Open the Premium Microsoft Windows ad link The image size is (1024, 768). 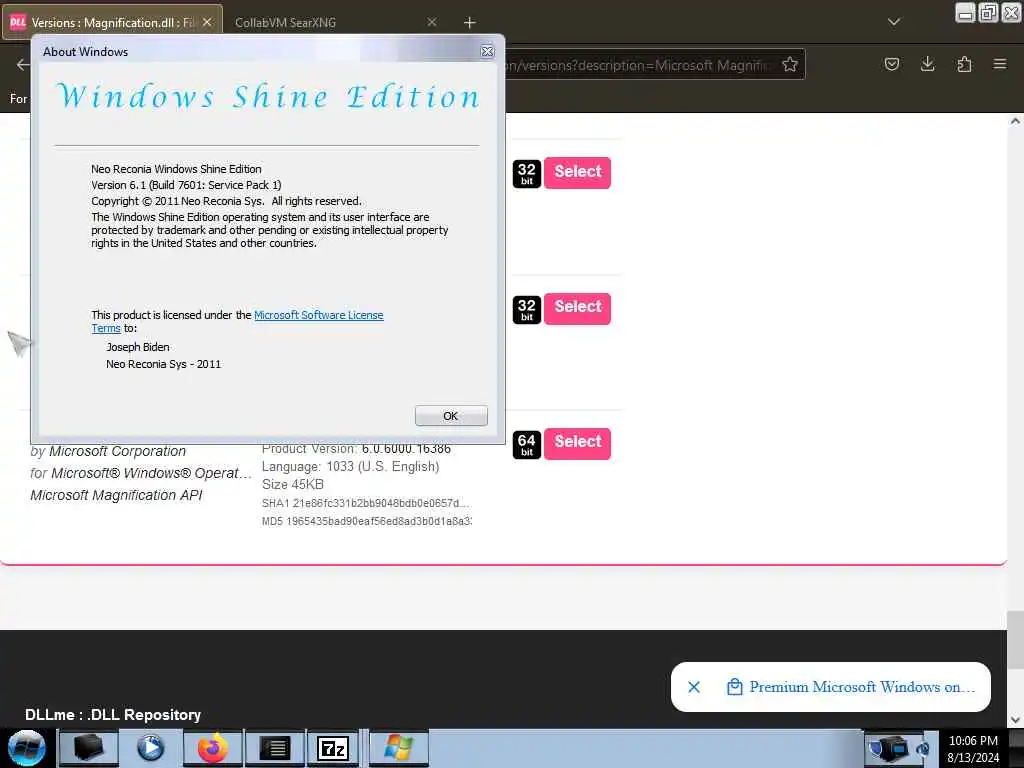tap(861, 687)
